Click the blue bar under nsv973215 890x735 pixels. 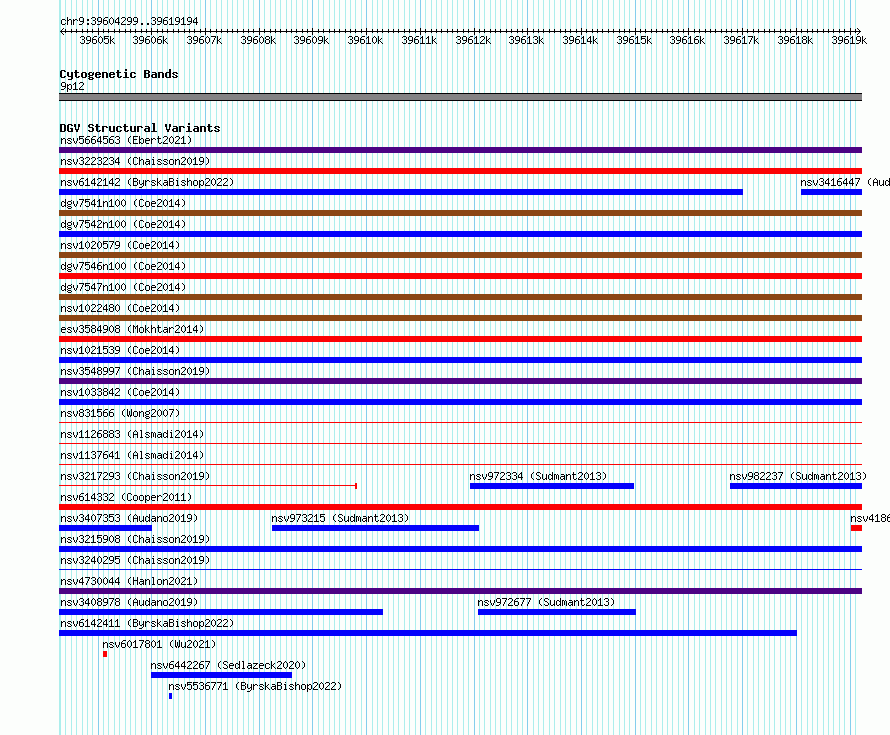[375, 528]
